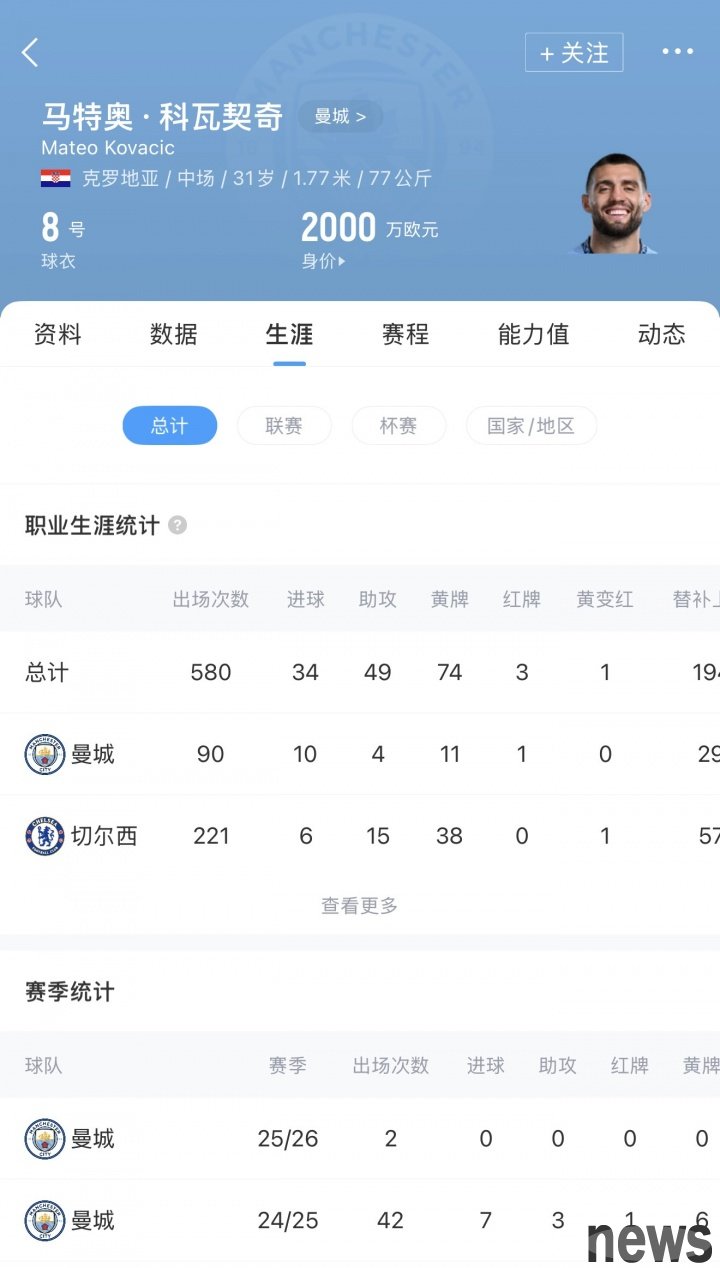Switch to the 数据 tab
Image resolution: width=720 pixels, height=1268 pixels.
(174, 334)
